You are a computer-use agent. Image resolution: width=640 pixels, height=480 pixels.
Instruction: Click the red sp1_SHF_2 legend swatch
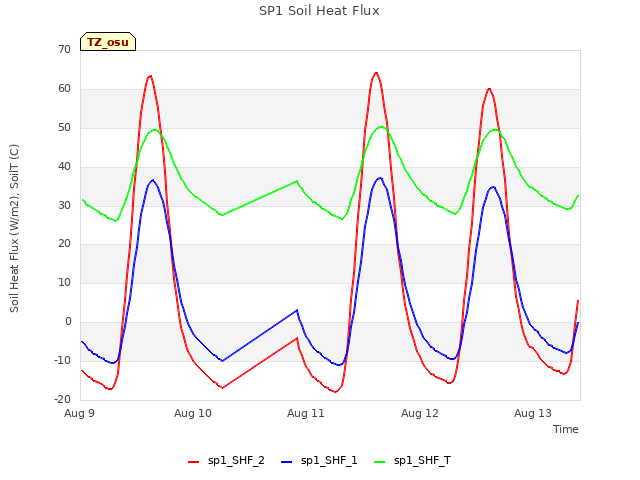point(193,462)
